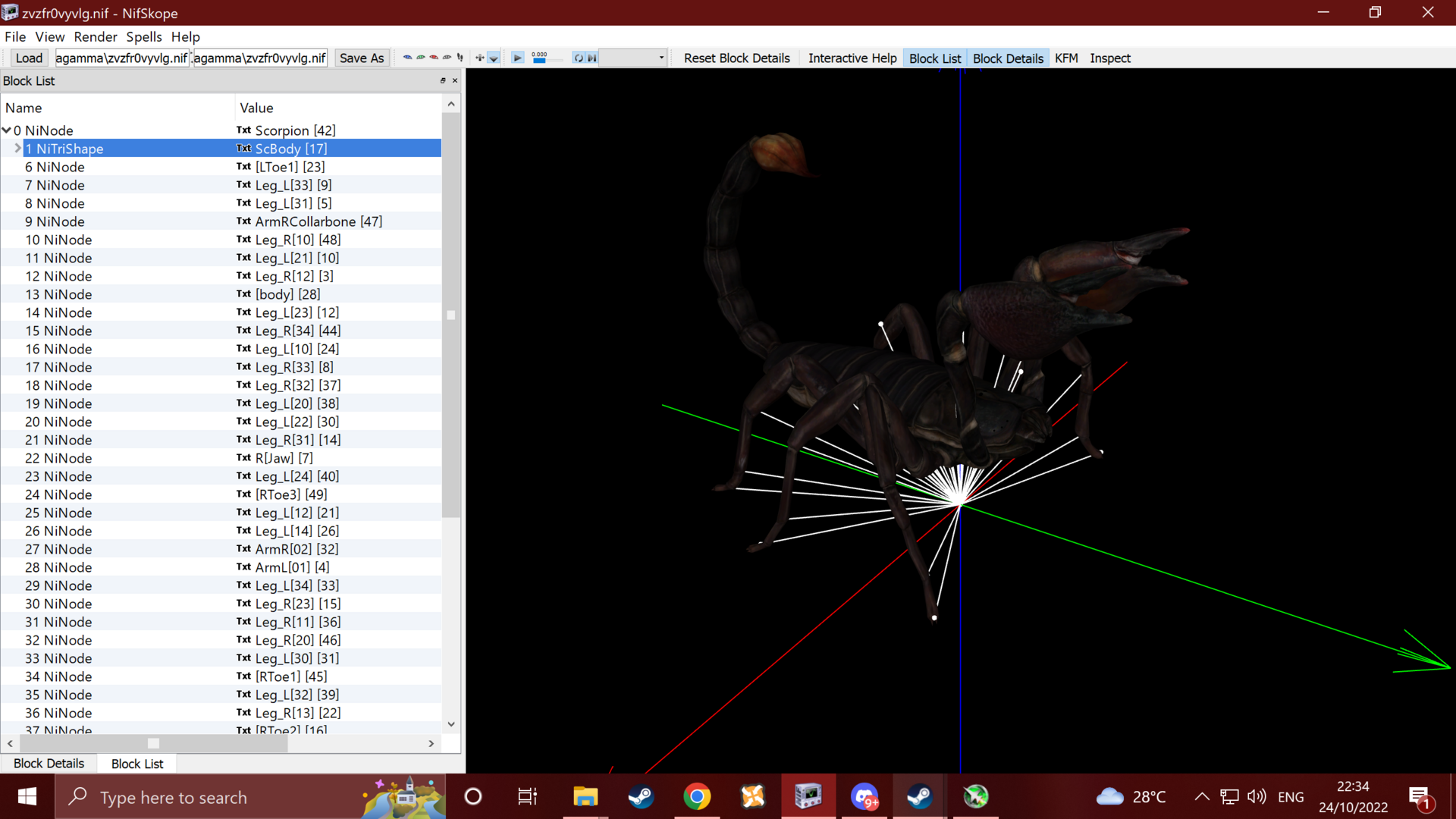
Task: Select the gray User view icon
Action: pos(447,57)
